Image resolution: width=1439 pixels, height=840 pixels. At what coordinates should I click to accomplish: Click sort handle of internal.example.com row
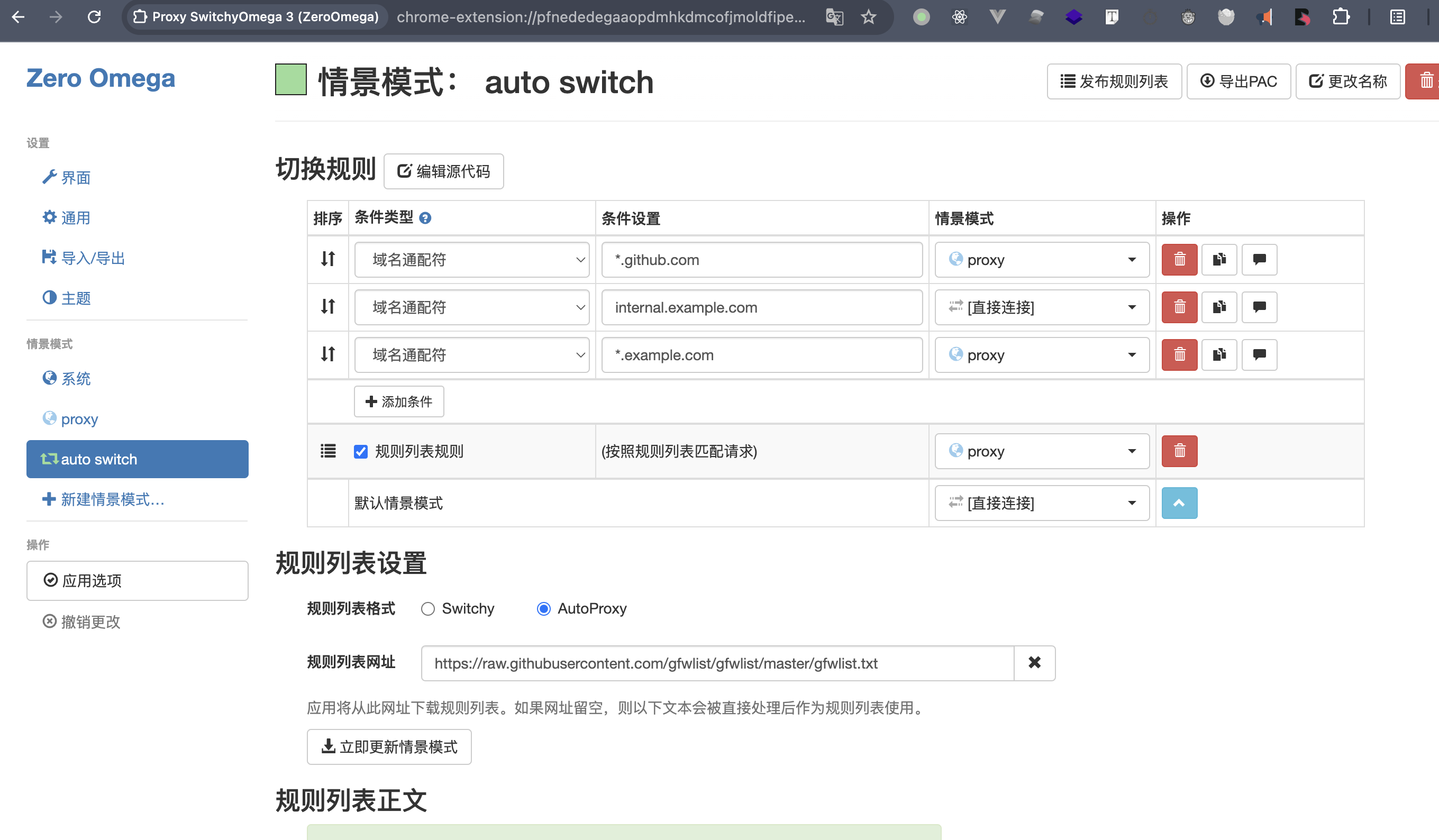328,307
